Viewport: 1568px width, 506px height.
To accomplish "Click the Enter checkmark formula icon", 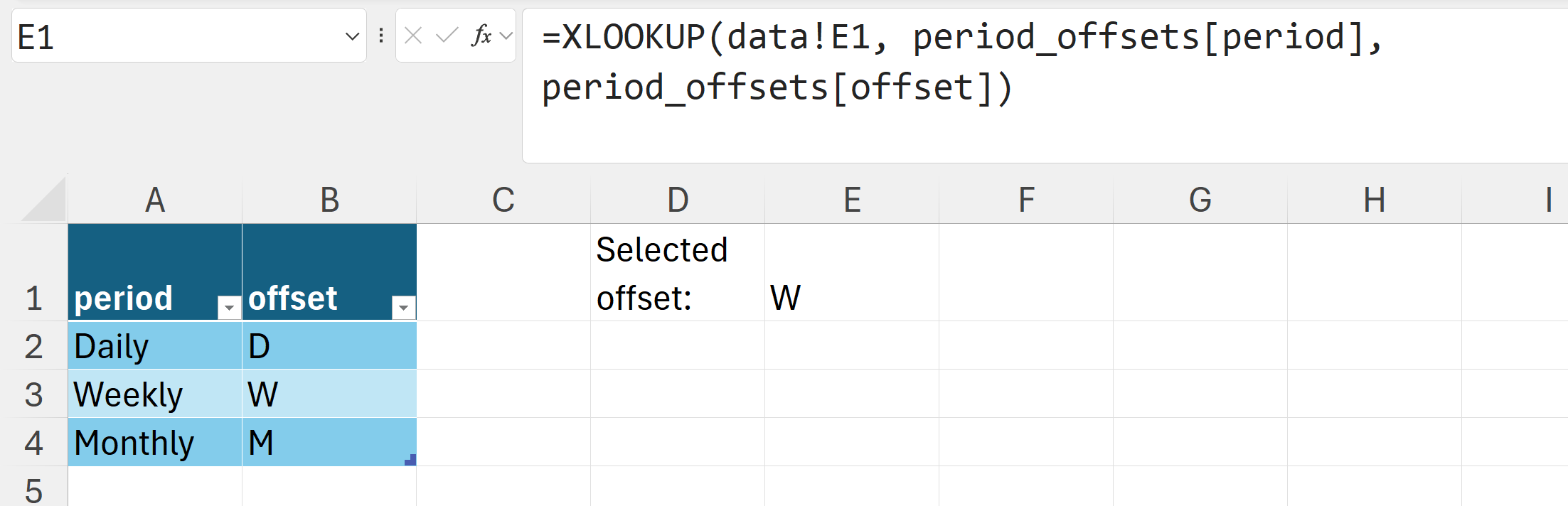I will [x=447, y=36].
